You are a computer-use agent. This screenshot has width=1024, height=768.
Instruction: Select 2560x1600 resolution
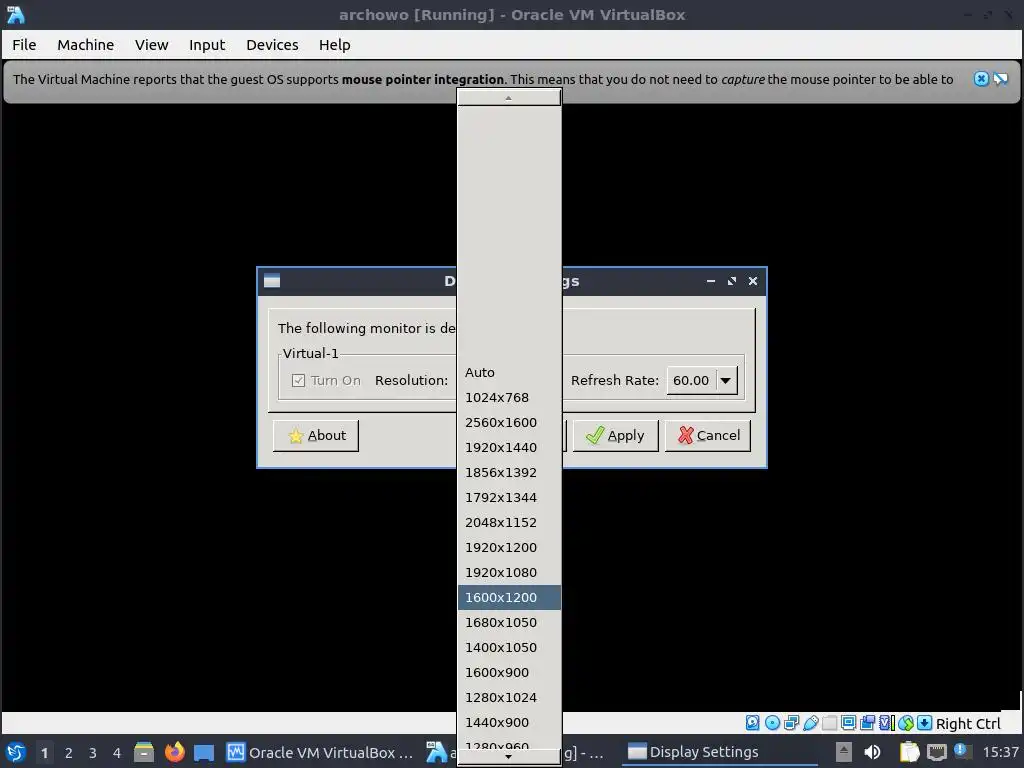[509, 423]
